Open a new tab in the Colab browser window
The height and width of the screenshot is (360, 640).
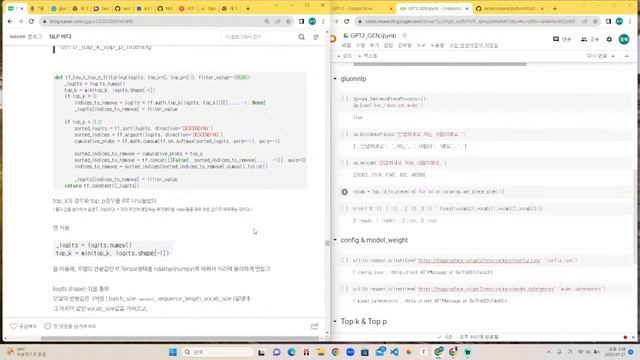coord(555,8)
